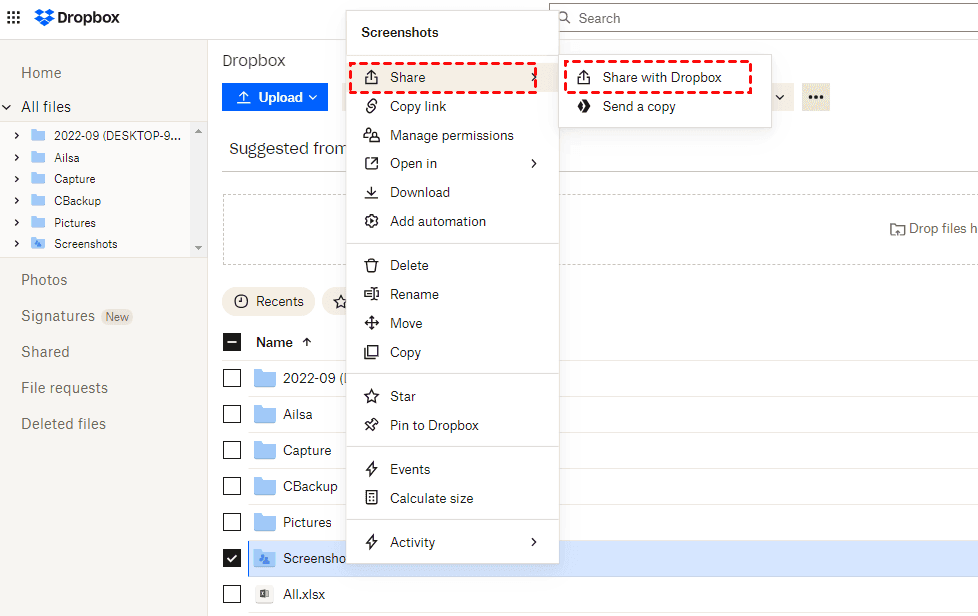The width and height of the screenshot is (978, 616).
Task: Click the Upload button
Action: pos(275,97)
